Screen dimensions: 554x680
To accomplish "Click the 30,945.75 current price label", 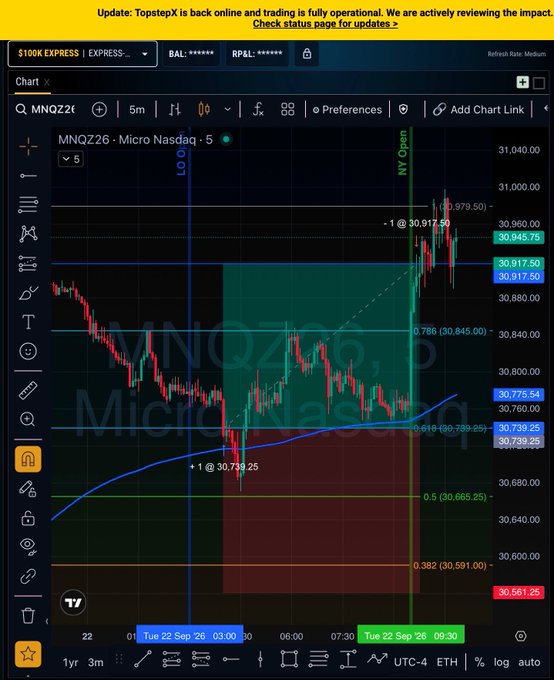I will click(519, 237).
